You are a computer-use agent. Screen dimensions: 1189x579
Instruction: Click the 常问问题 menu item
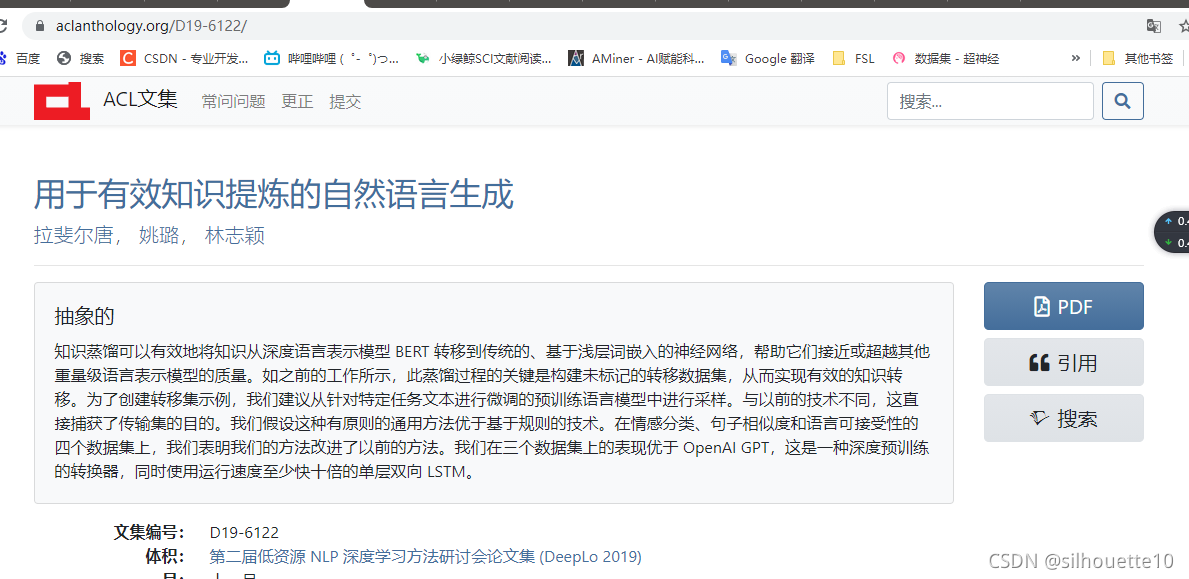click(233, 101)
